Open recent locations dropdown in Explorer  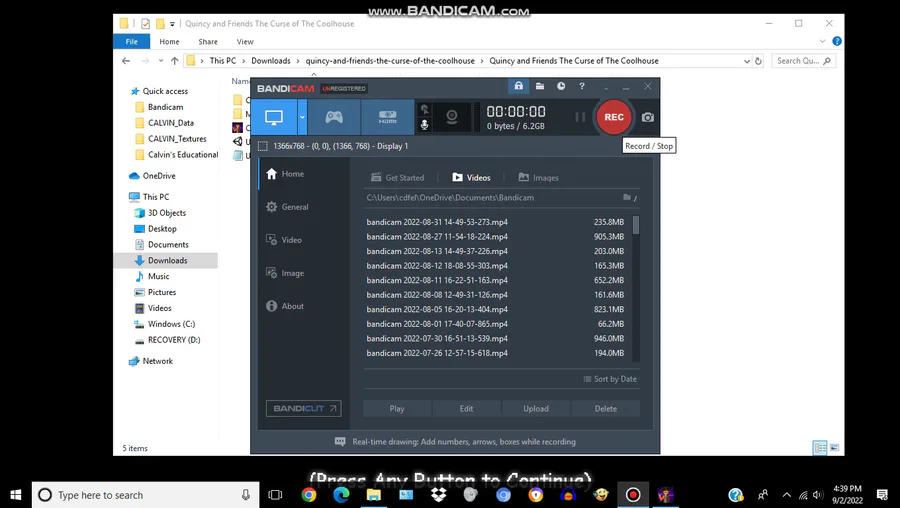coord(161,61)
